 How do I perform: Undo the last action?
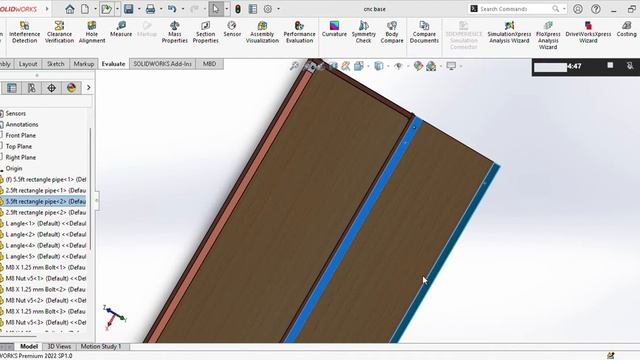point(172,9)
